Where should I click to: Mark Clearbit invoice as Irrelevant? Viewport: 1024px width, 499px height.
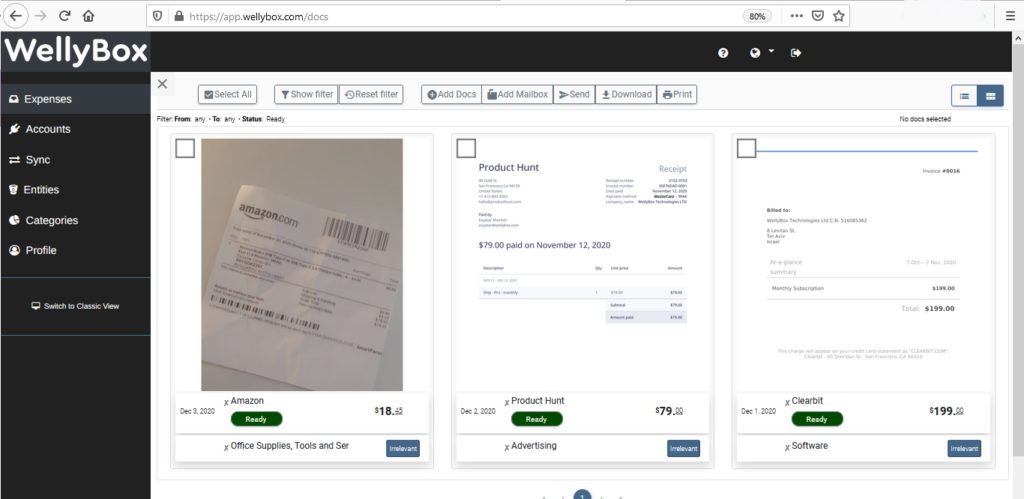click(x=964, y=449)
